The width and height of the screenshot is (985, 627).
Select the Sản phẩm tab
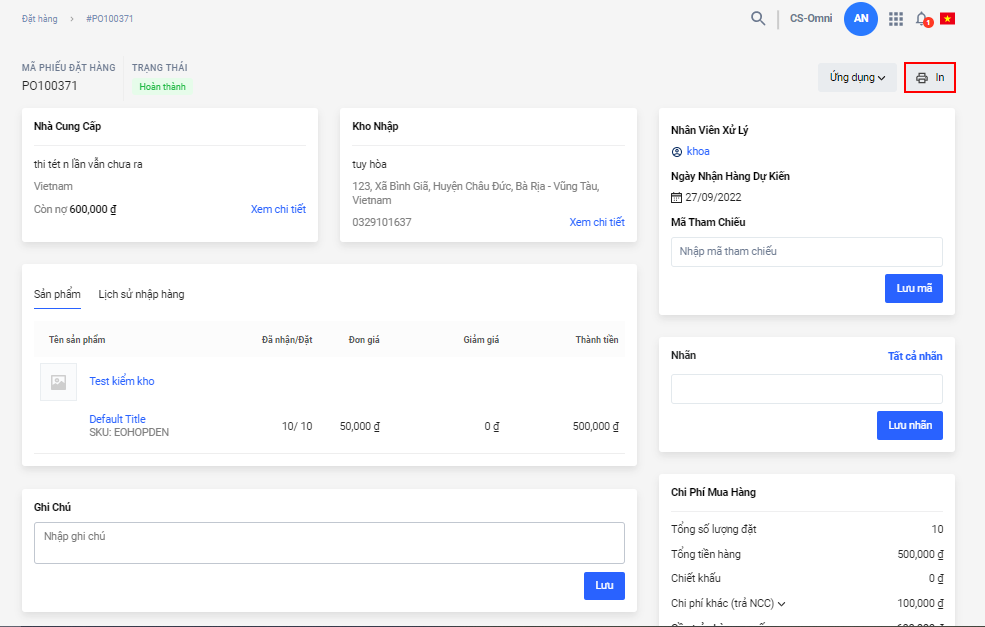[57, 294]
